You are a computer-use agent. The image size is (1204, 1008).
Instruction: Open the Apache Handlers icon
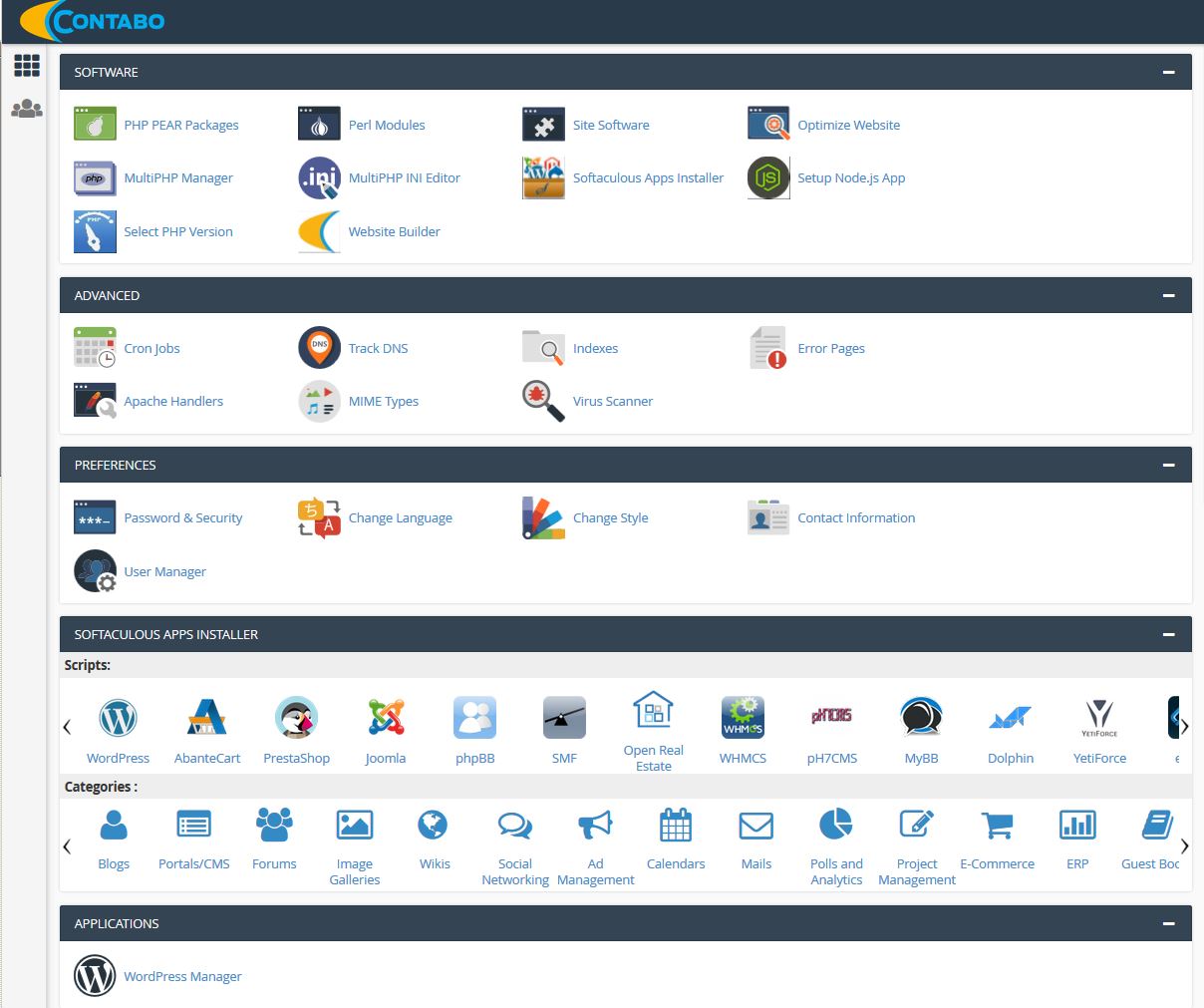95,401
